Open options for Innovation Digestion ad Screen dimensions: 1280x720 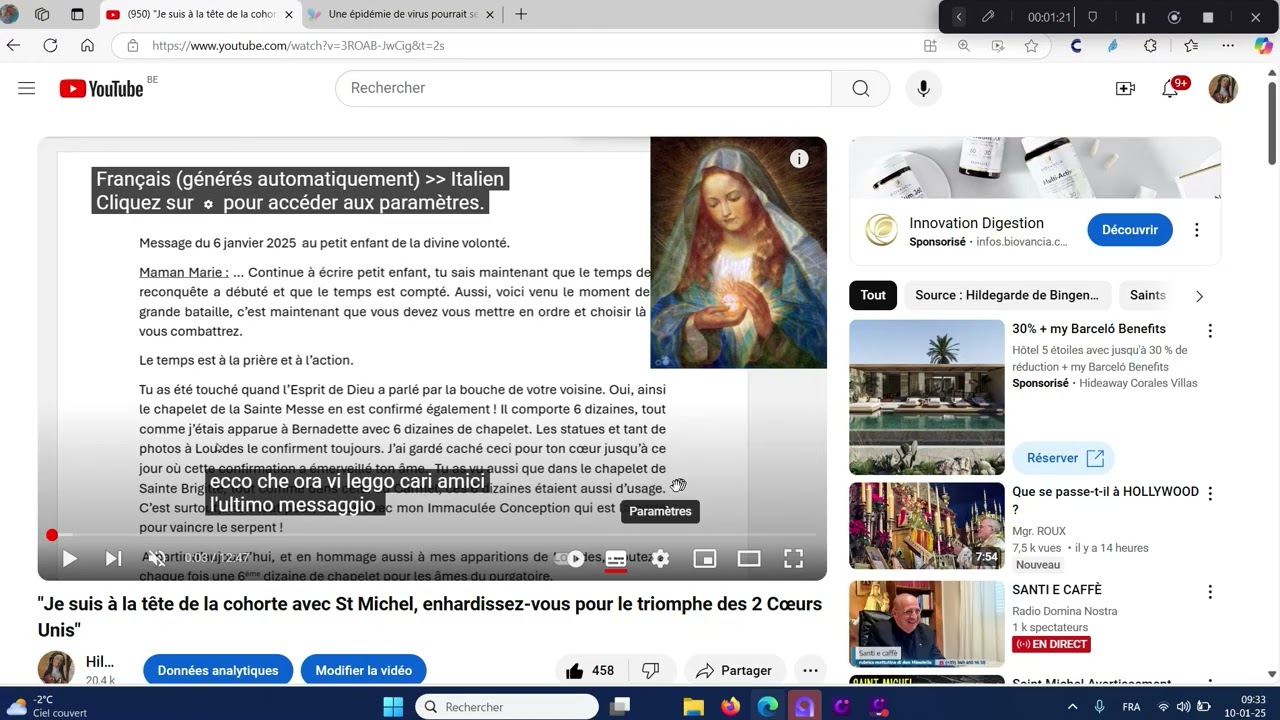[x=1196, y=230]
